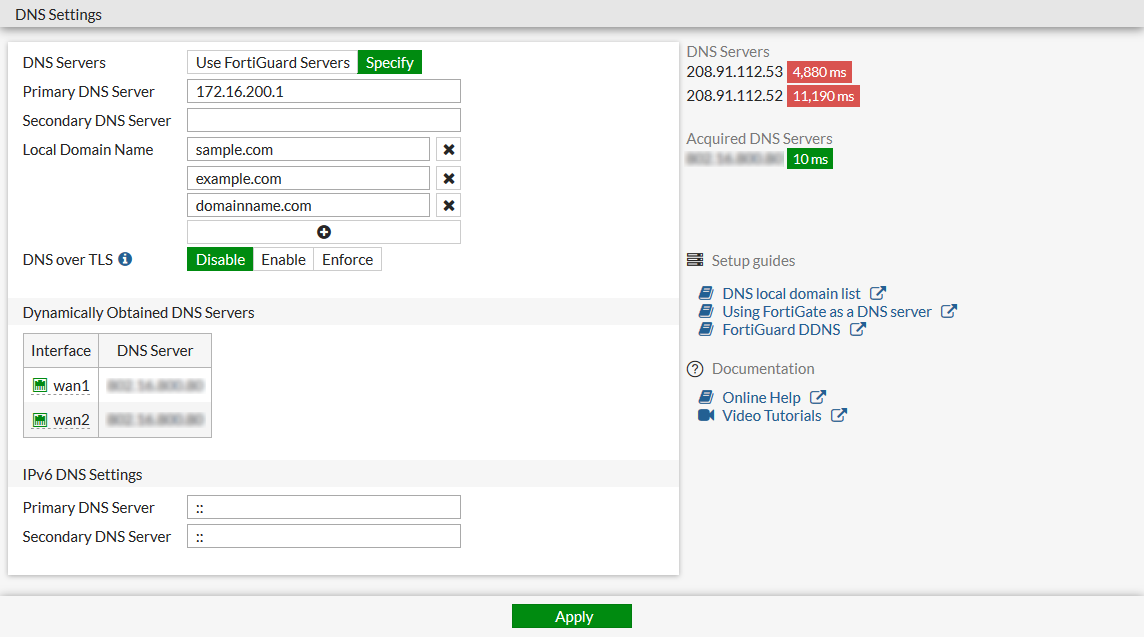1144x637 pixels.
Task: Click the IPv6 DNS Settings heading
Action: coord(82,474)
